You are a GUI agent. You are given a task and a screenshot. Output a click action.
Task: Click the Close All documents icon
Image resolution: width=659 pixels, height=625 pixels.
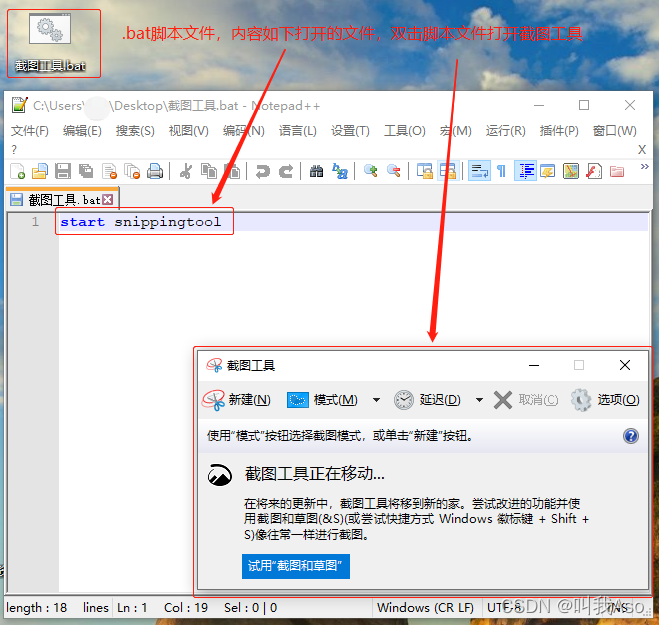coord(132,171)
